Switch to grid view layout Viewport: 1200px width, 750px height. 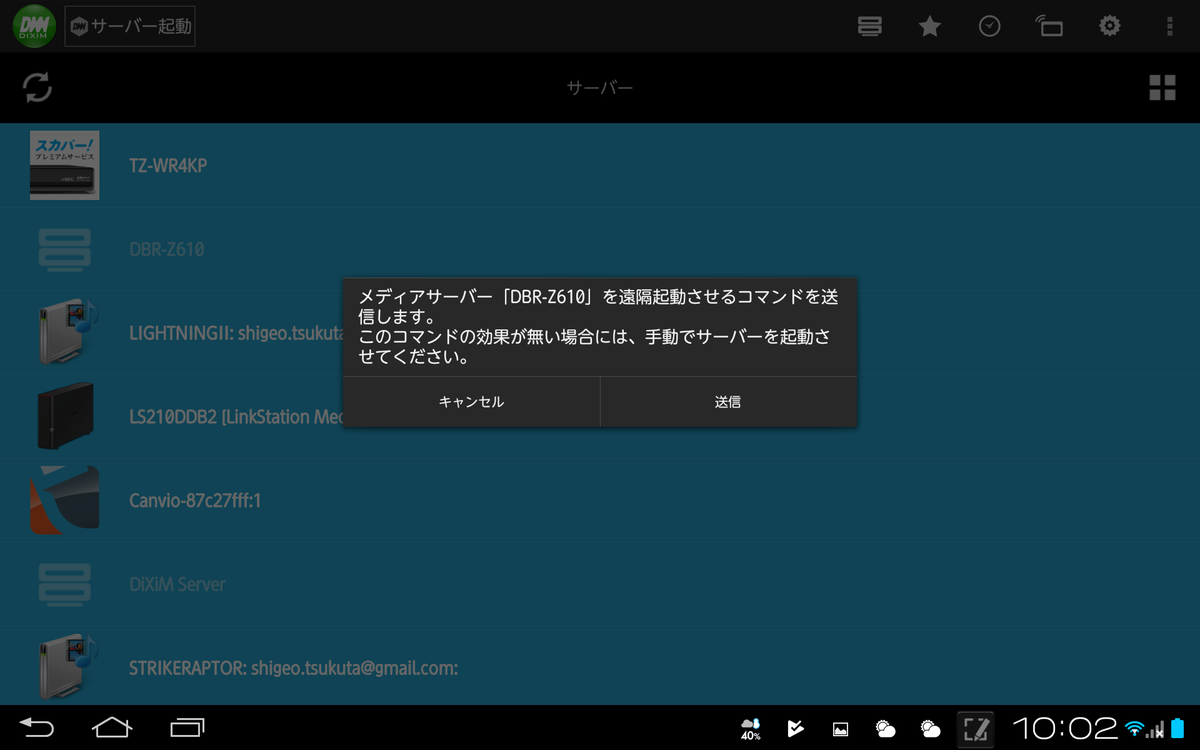pyautogui.click(x=1162, y=88)
